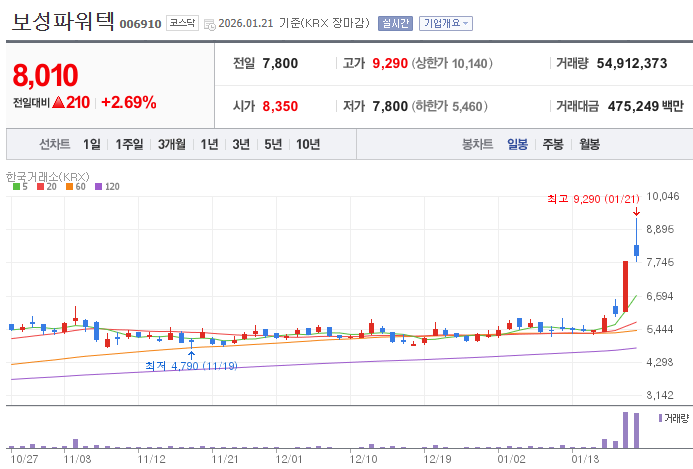Click the 10,046 price axis label
This screenshot has height=469, width=693.
coord(663,196)
